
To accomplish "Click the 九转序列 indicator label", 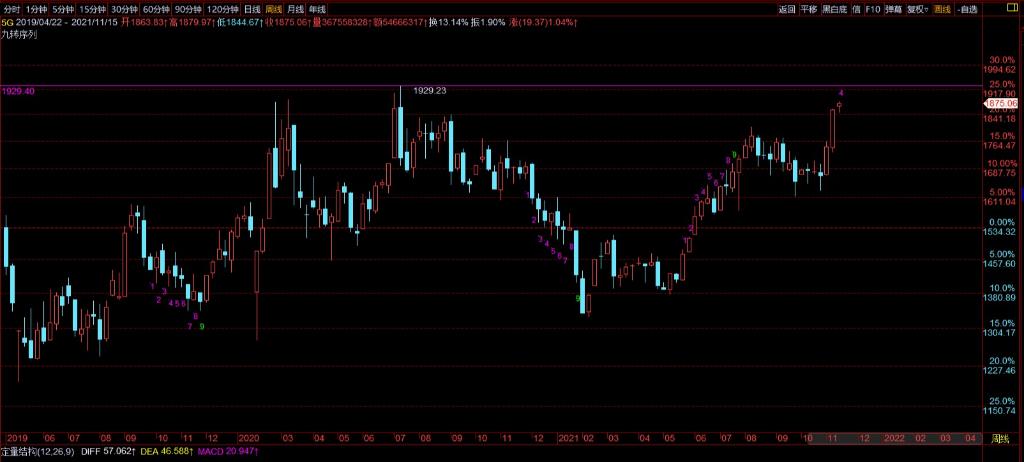I will [20, 33].
